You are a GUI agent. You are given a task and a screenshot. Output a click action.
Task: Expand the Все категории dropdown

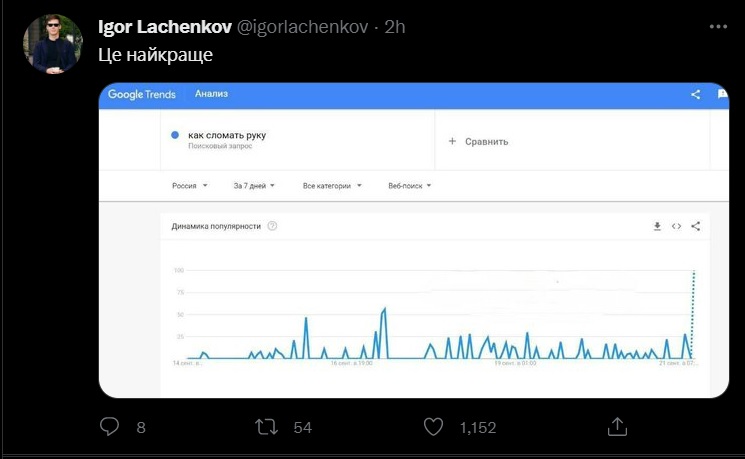332,186
